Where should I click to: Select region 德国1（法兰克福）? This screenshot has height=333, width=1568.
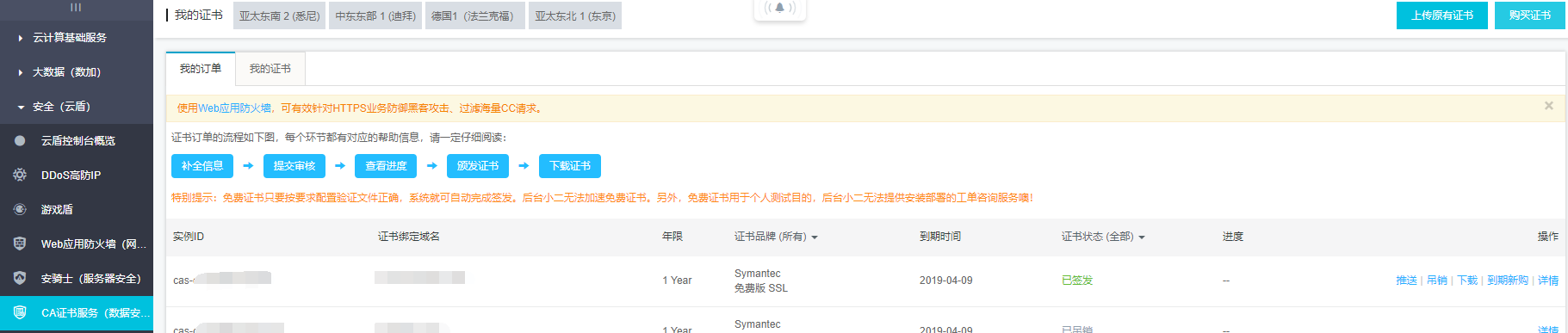(475, 15)
